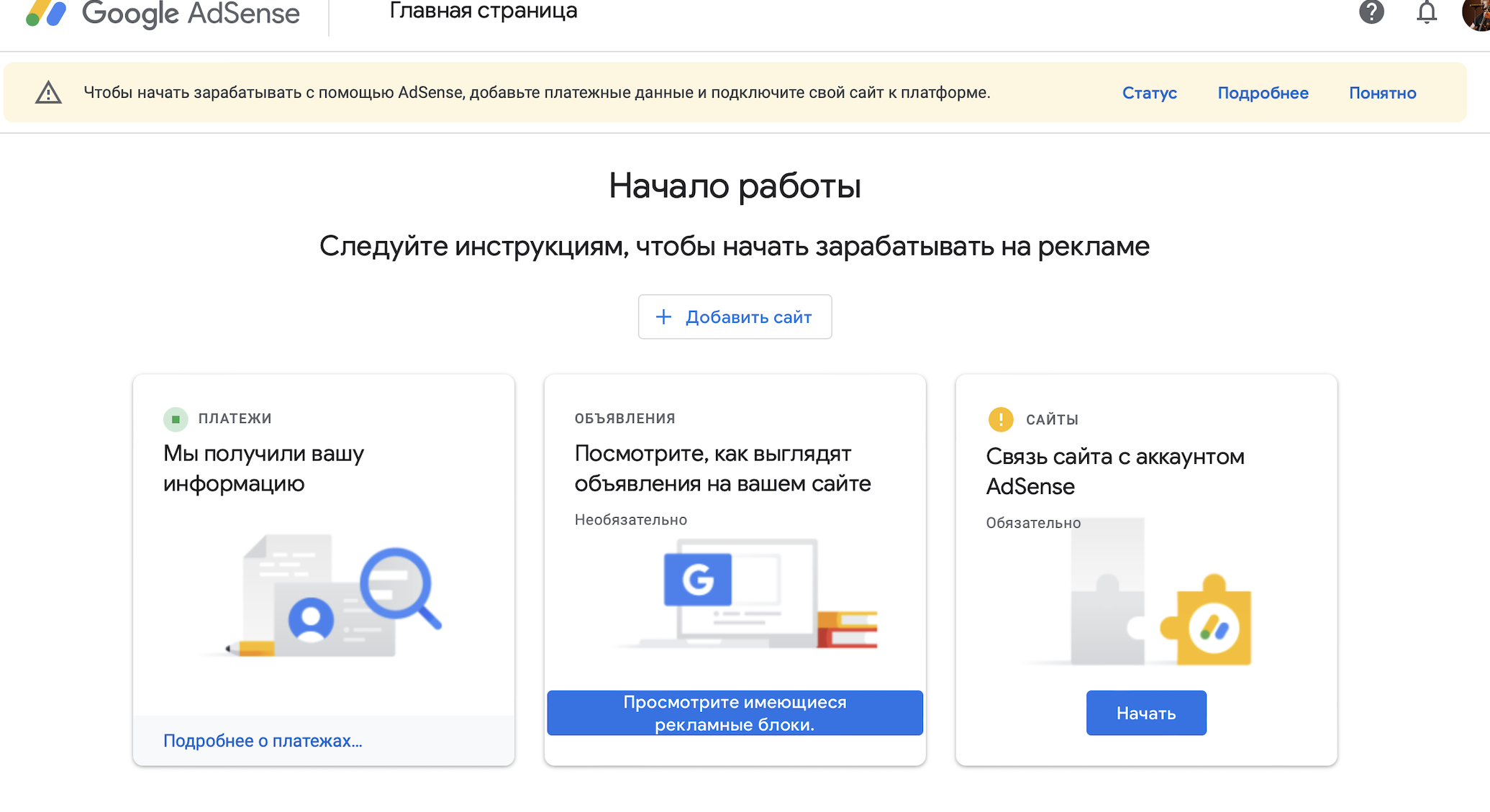Open the Статус link in banner

pyautogui.click(x=1149, y=93)
